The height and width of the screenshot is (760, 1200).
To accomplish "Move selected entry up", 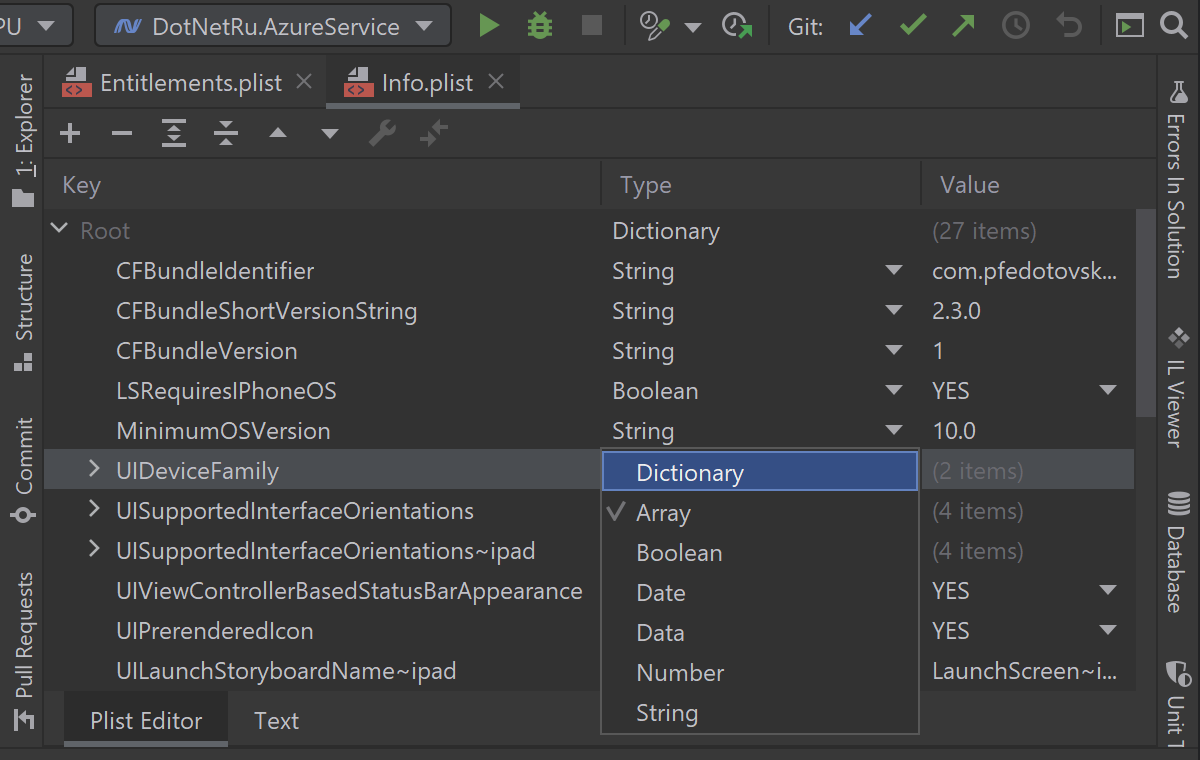I will coord(278,134).
